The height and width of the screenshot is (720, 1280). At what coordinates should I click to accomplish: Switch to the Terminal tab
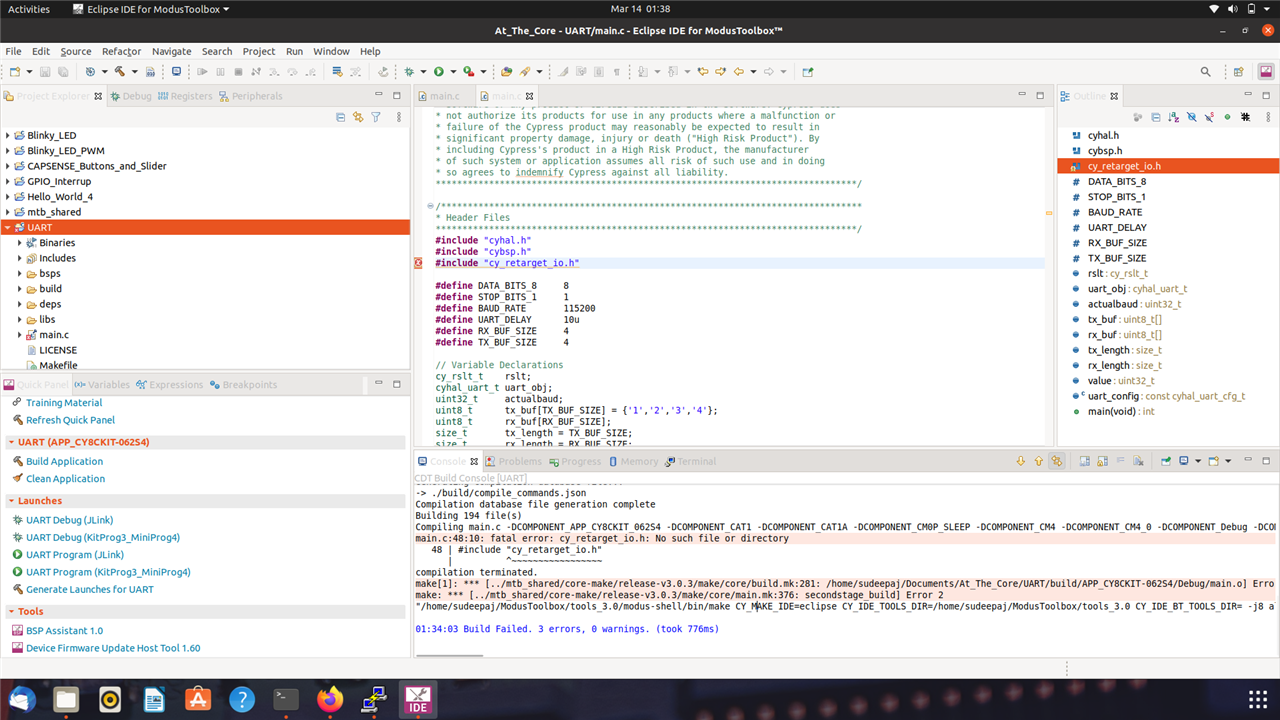(690, 461)
